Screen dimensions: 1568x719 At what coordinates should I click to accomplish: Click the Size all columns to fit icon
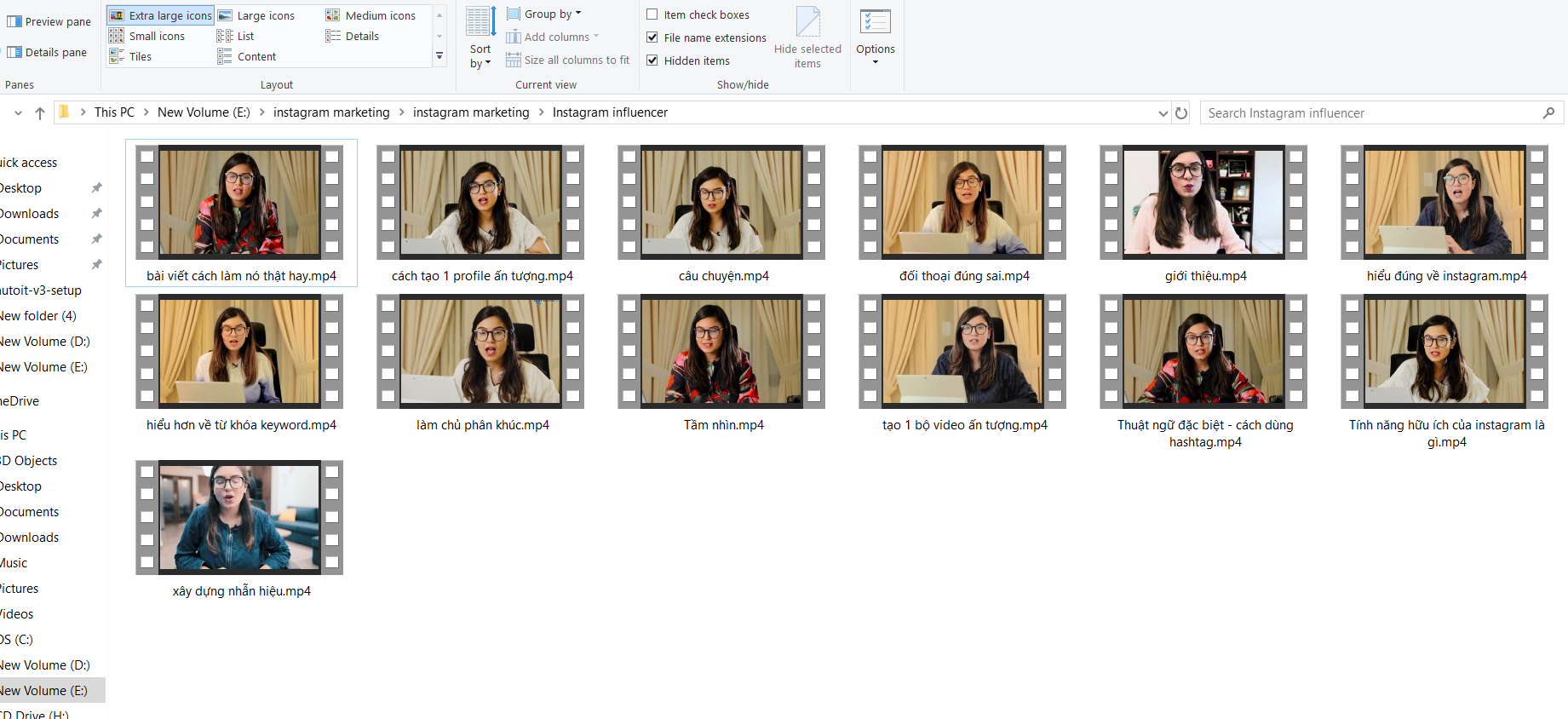click(514, 60)
